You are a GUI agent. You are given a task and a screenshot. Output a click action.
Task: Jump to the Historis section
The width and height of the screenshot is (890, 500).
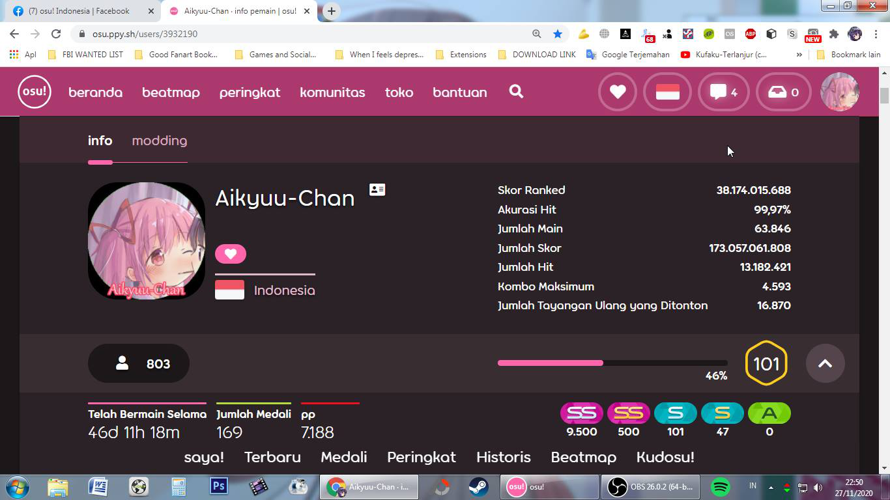pyautogui.click(x=503, y=457)
